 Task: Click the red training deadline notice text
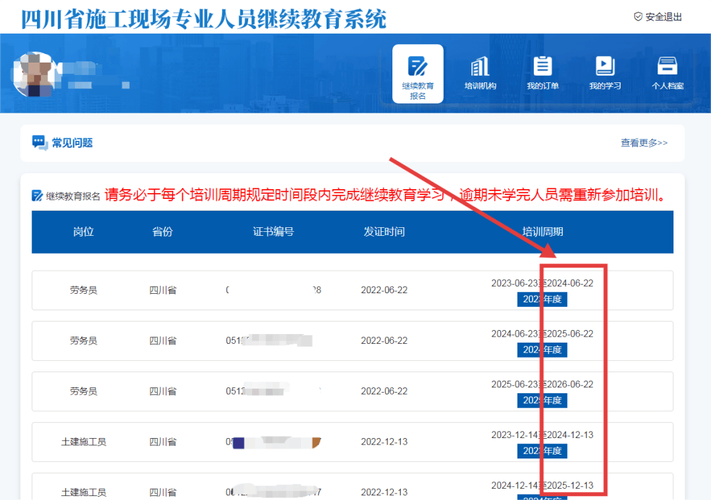point(386,195)
